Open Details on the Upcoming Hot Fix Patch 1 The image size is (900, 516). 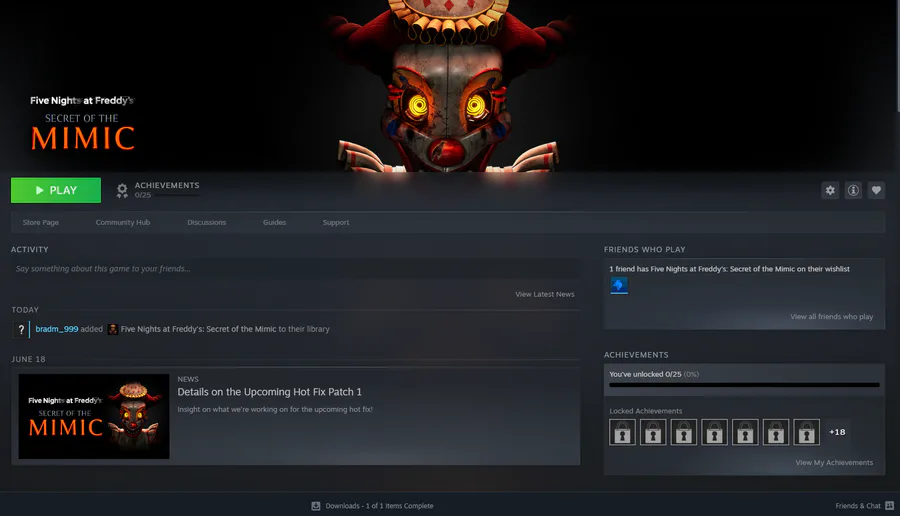(269, 392)
